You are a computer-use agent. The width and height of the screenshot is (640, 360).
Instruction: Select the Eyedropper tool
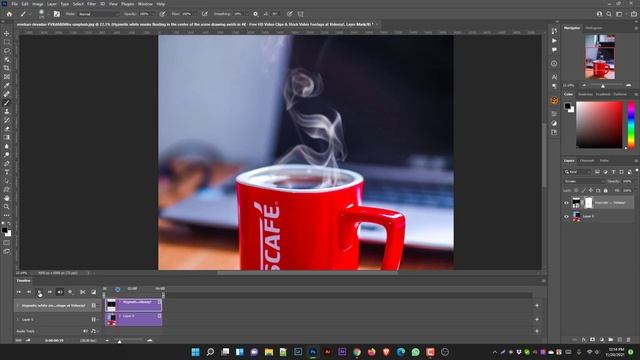[x=7, y=85]
